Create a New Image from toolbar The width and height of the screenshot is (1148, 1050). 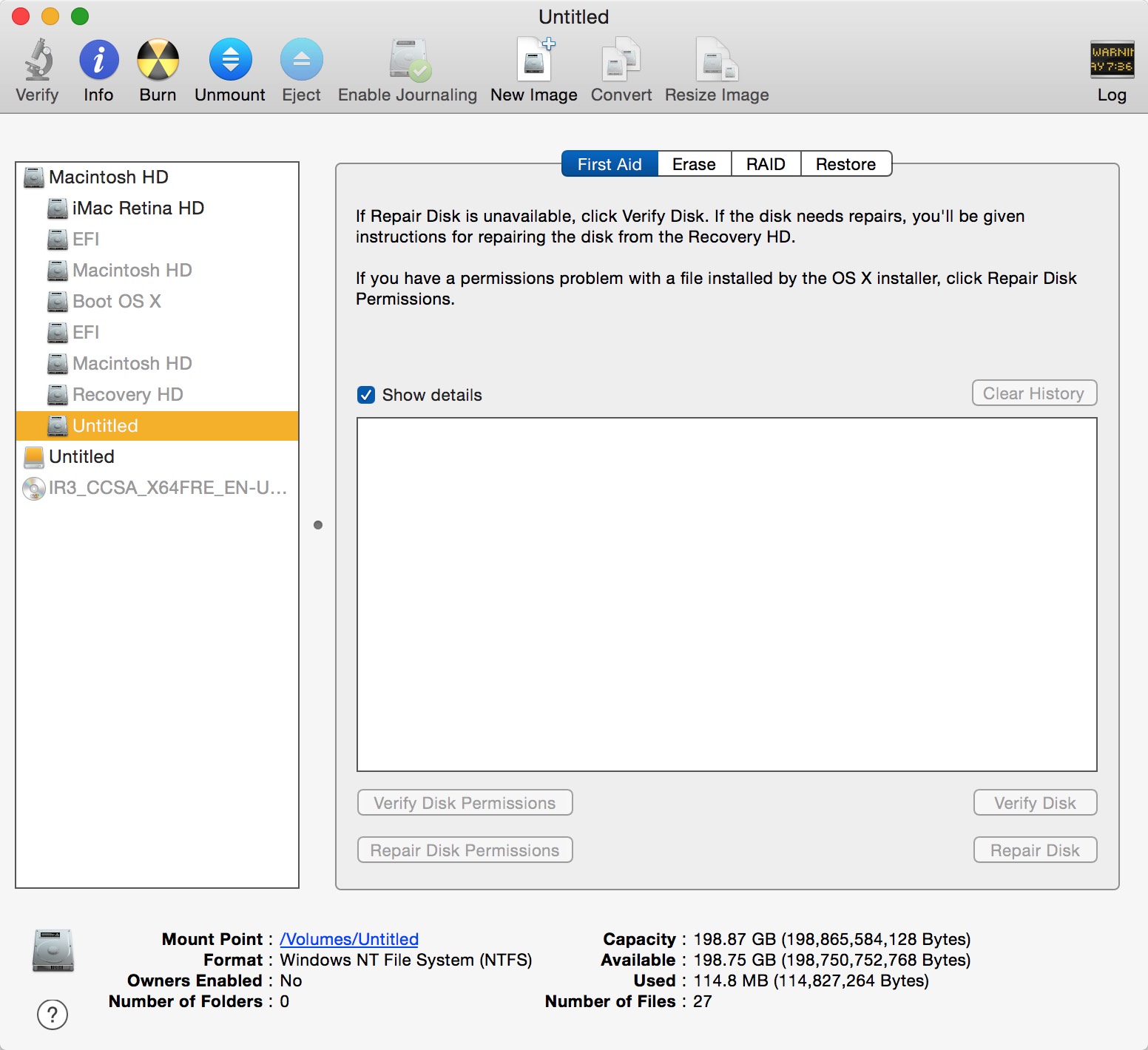point(534,61)
